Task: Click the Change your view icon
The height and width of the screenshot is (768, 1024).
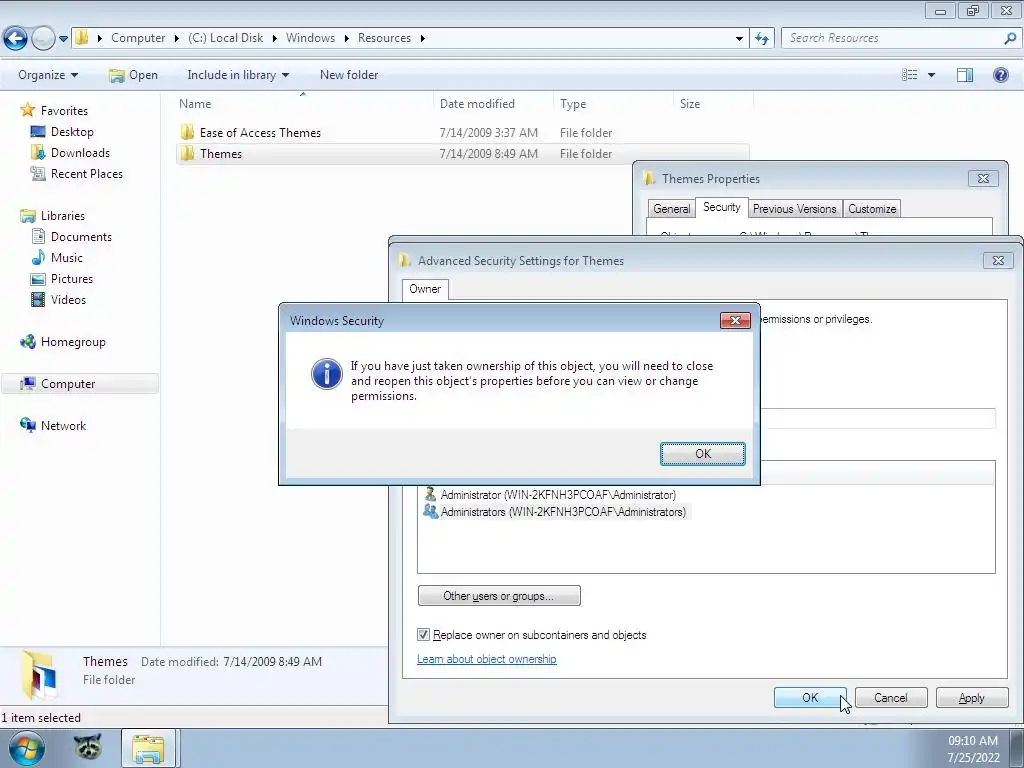Action: 909,75
